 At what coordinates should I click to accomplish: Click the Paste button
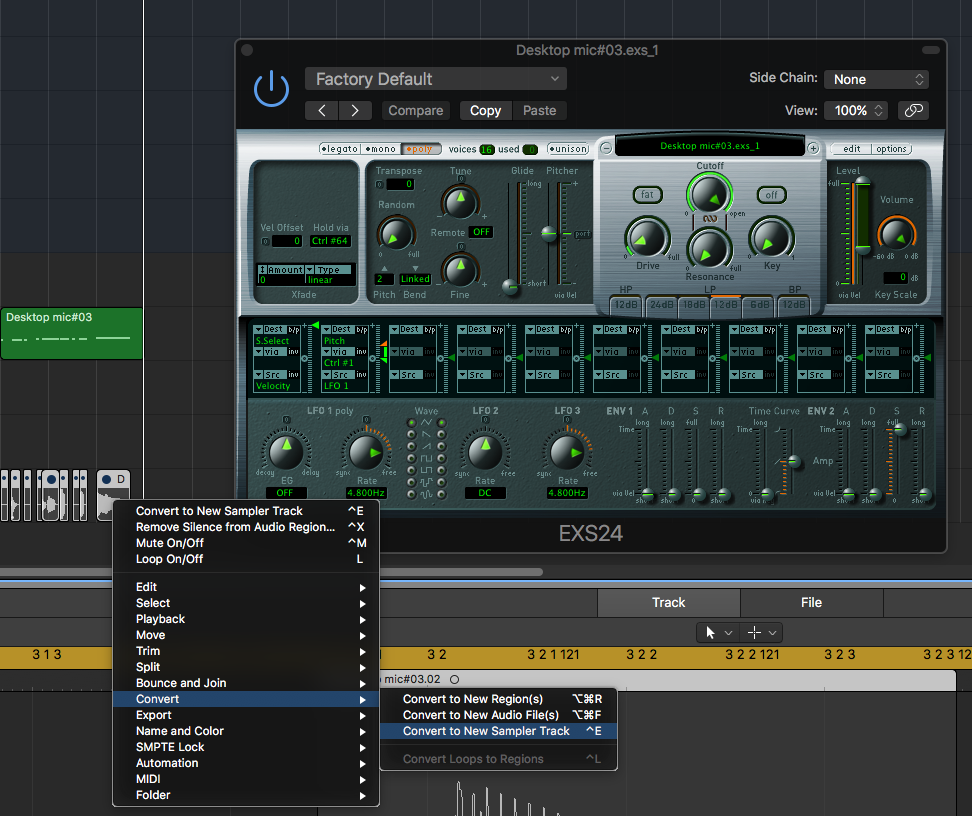coord(539,111)
